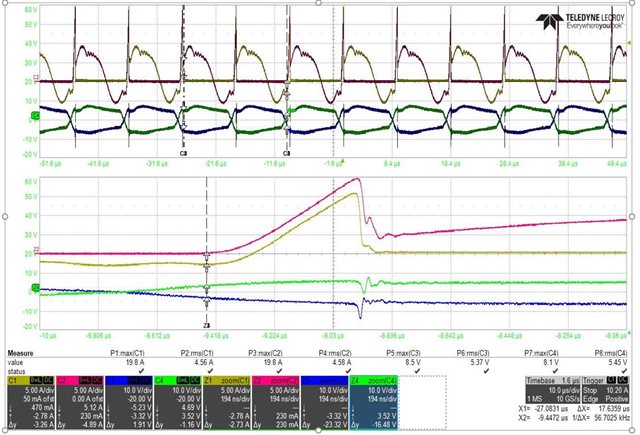The image size is (640, 435).
Task: Click the BwL badge in C1 descriptor
Action: tap(36, 380)
